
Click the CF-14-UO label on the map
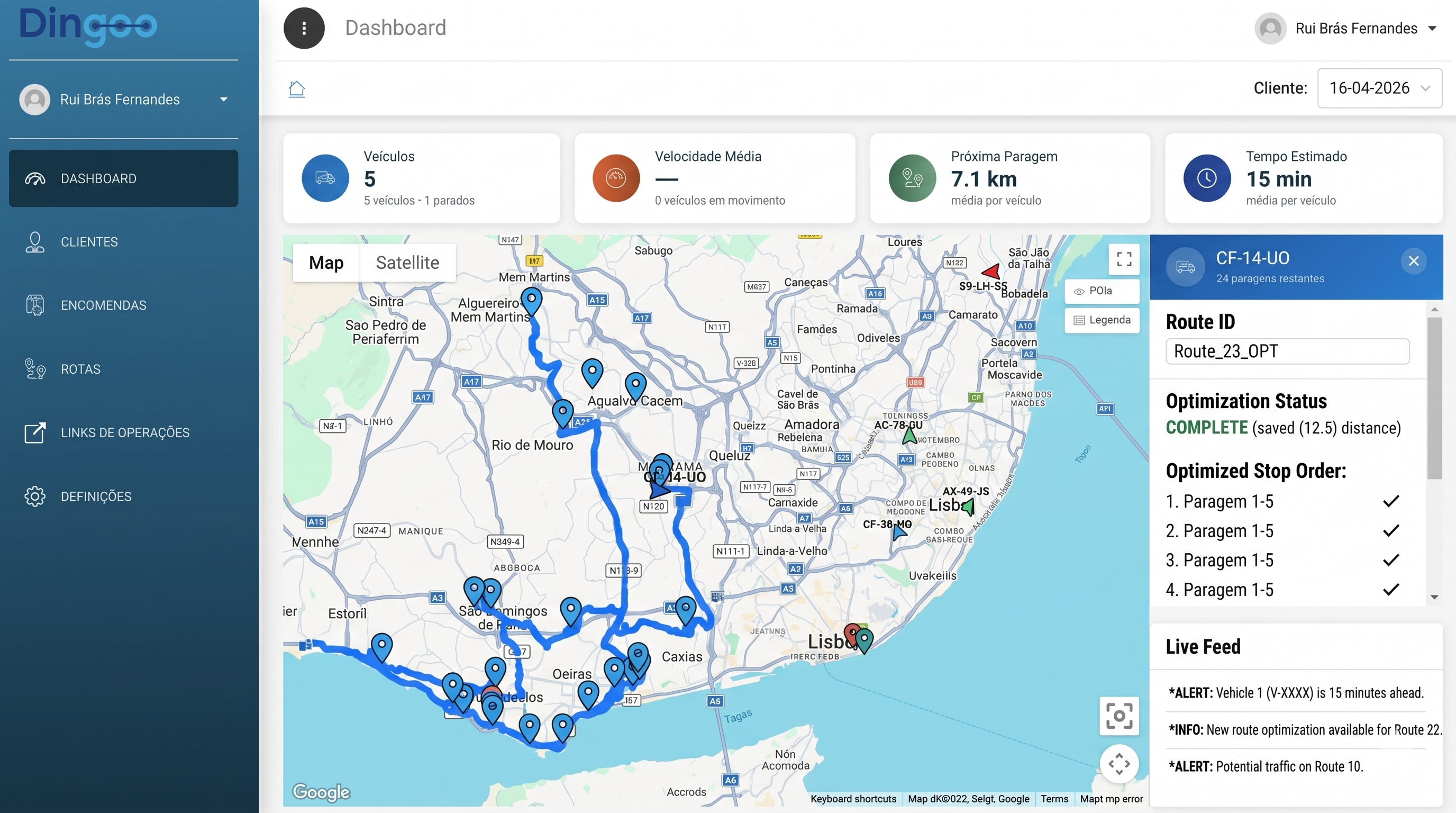click(x=676, y=477)
